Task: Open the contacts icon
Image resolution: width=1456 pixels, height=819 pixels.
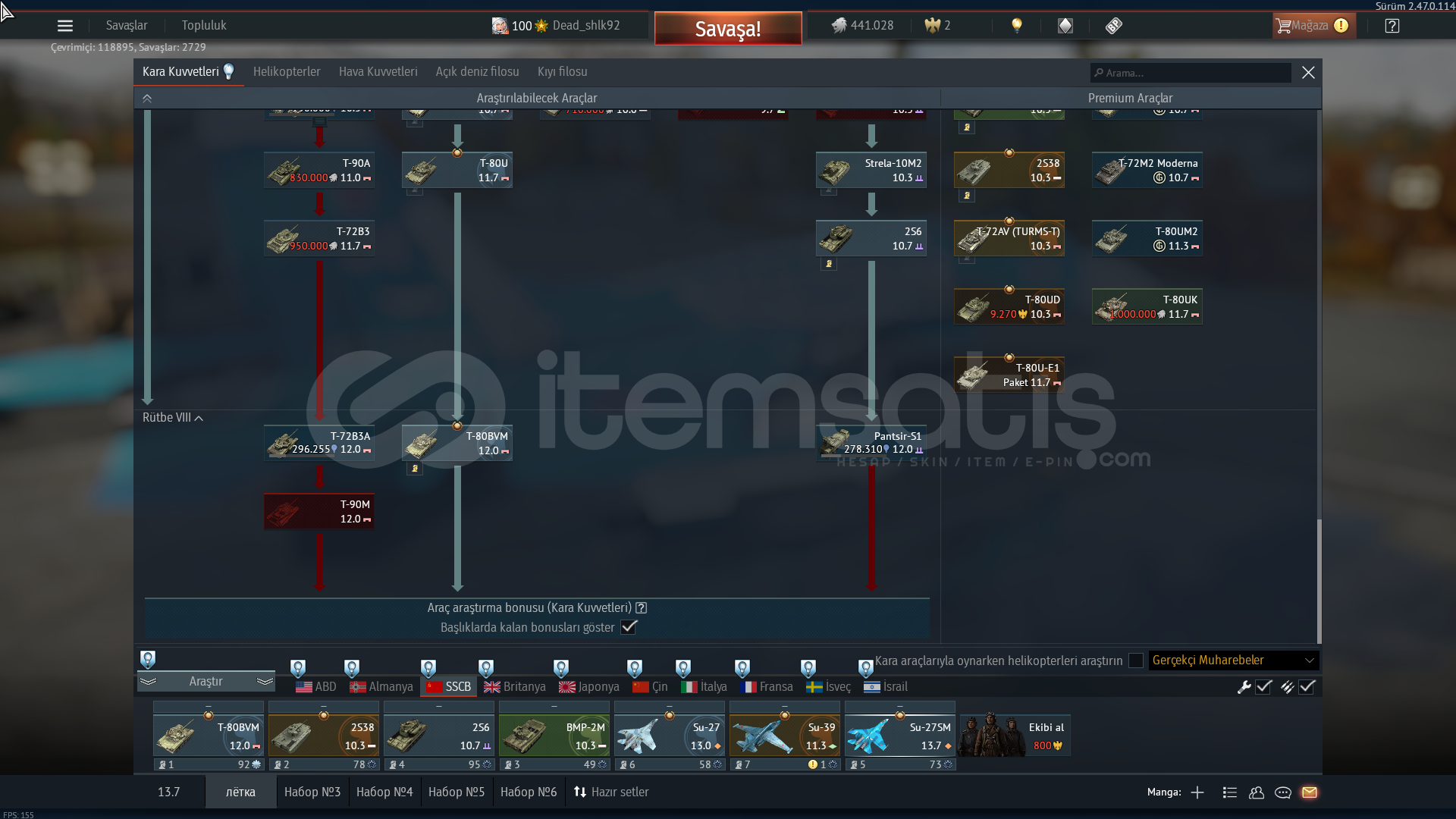Action: click(x=1257, y=792)
